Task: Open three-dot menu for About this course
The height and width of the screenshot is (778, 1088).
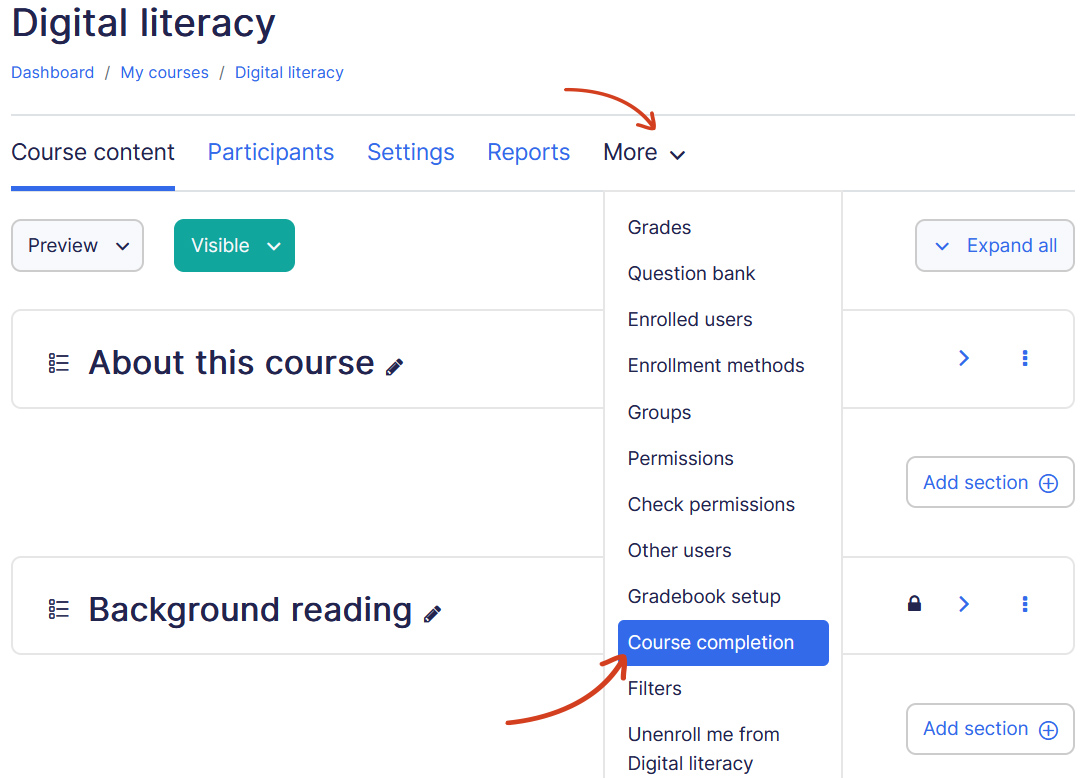Action: 1025,358
